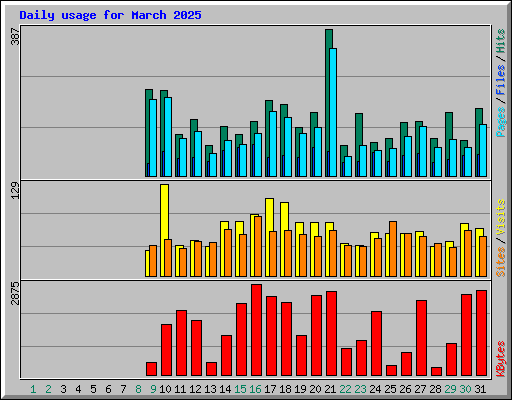Viewport: 512px width, 400px height.
Task: Click day 30 on the date axis
Action: click(x=465, y=389)
